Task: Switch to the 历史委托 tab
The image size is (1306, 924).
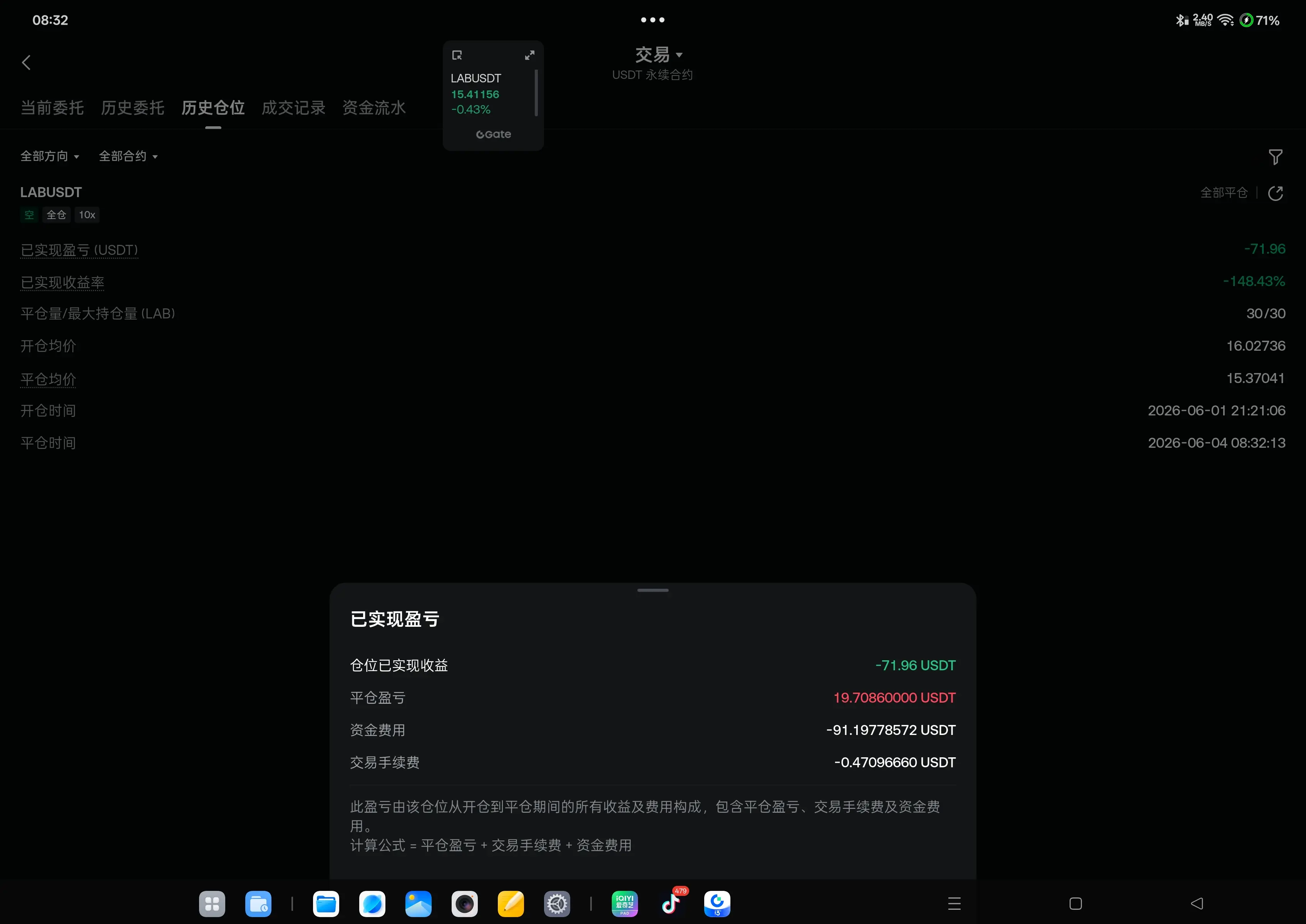Action: click(x=132, y=107)
